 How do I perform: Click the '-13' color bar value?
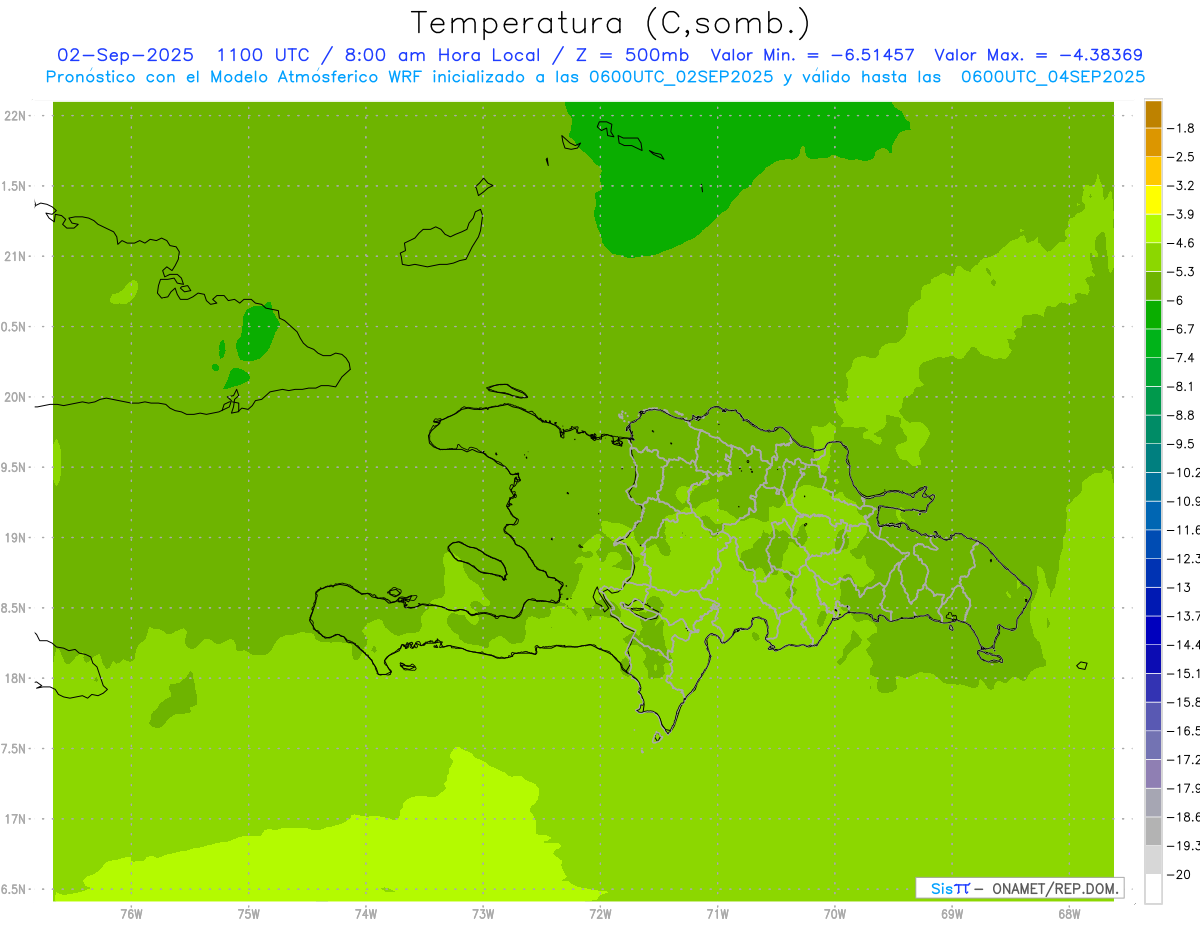tap(1178, 587)
